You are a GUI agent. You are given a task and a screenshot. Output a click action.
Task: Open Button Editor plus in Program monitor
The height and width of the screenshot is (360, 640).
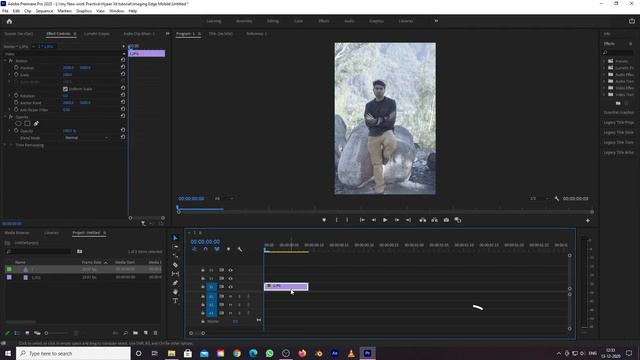pos(588,220)
